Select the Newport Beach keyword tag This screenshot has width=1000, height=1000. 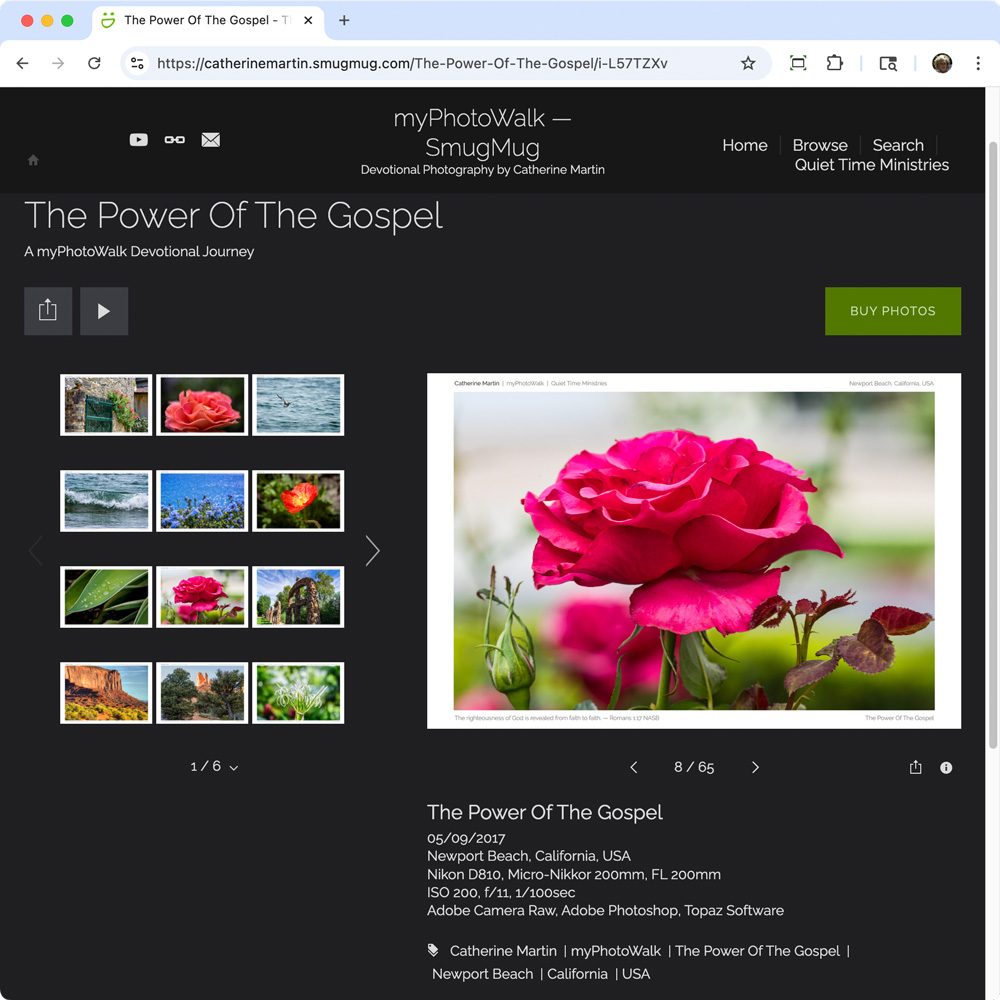482,973
